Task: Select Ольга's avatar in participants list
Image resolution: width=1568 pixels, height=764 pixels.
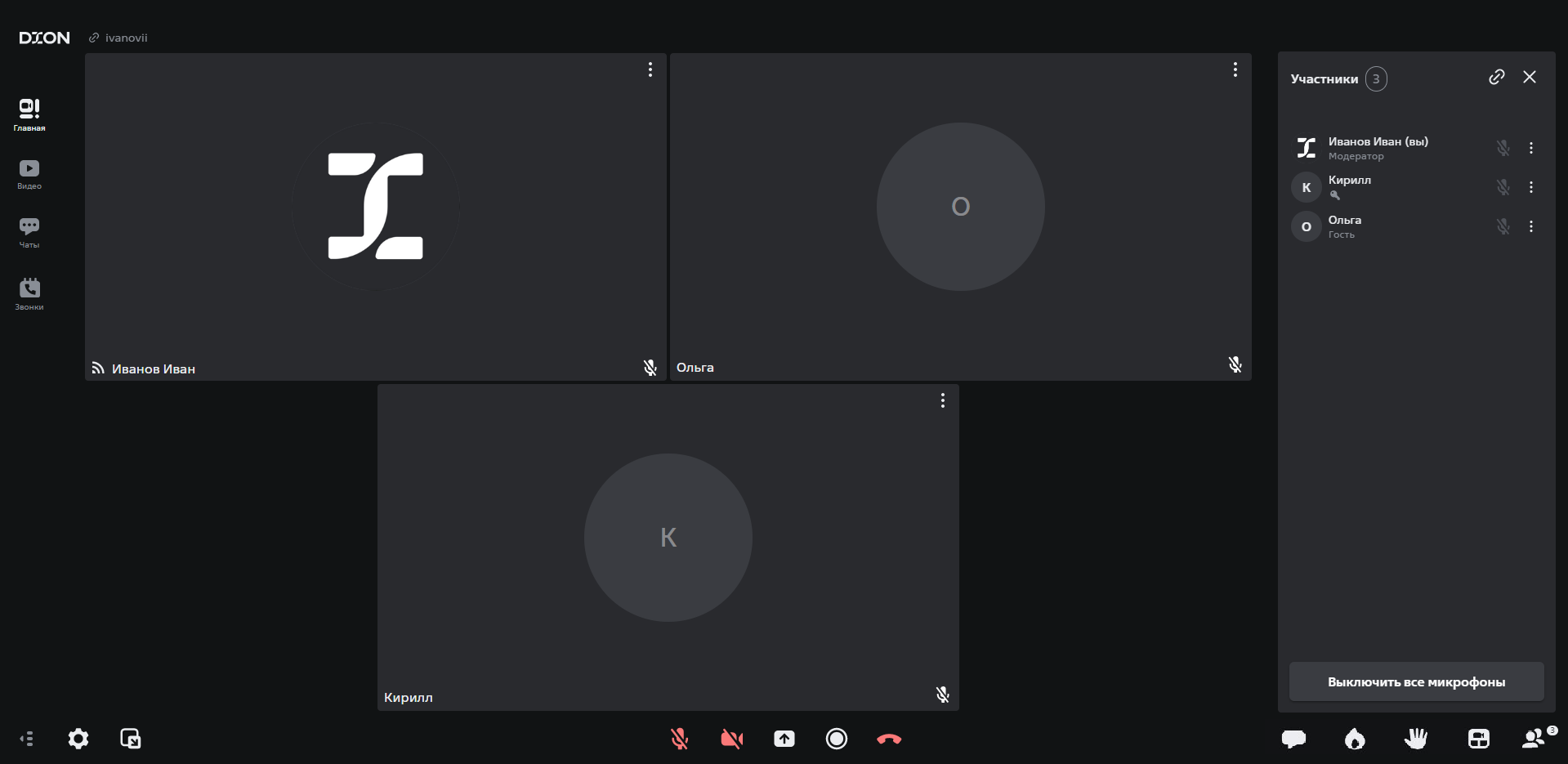Action: 1307,226
